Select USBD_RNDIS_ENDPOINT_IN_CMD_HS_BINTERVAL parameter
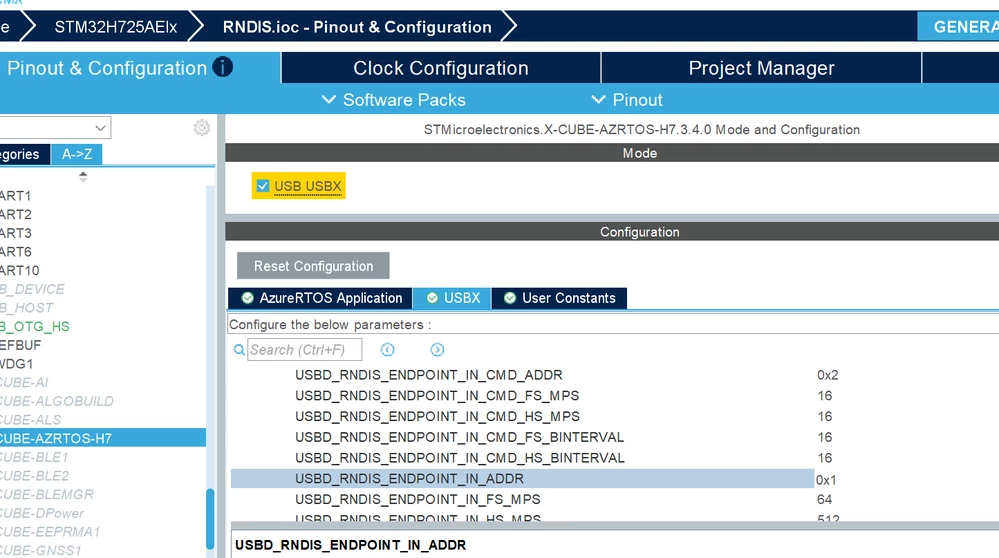999x558 pixels. [x=460, y=458]
